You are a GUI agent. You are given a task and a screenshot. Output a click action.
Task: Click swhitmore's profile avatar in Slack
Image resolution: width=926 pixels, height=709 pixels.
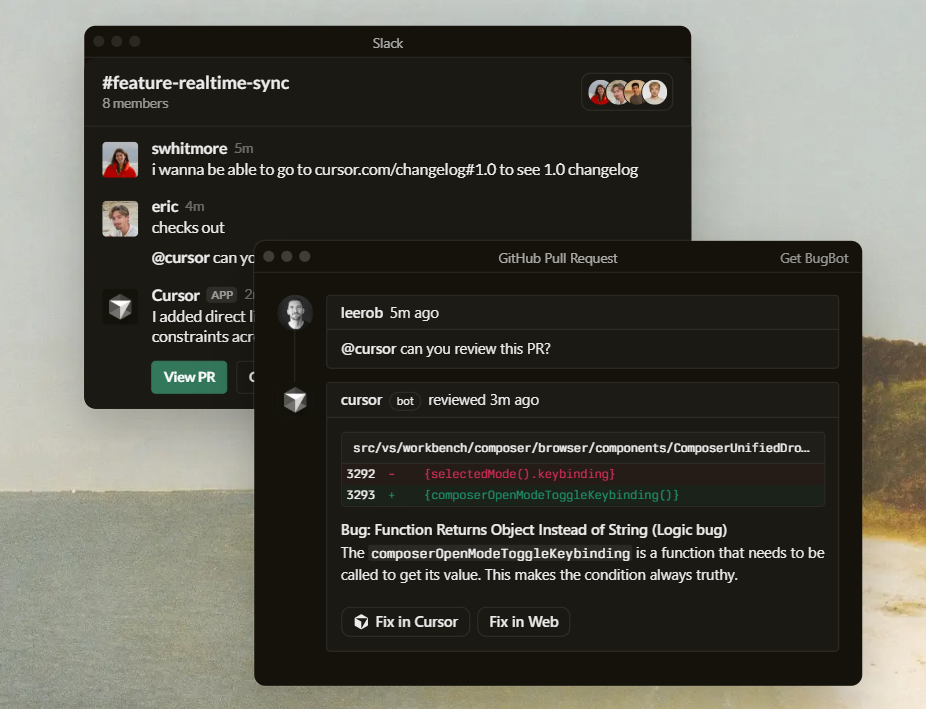[120, 160]
